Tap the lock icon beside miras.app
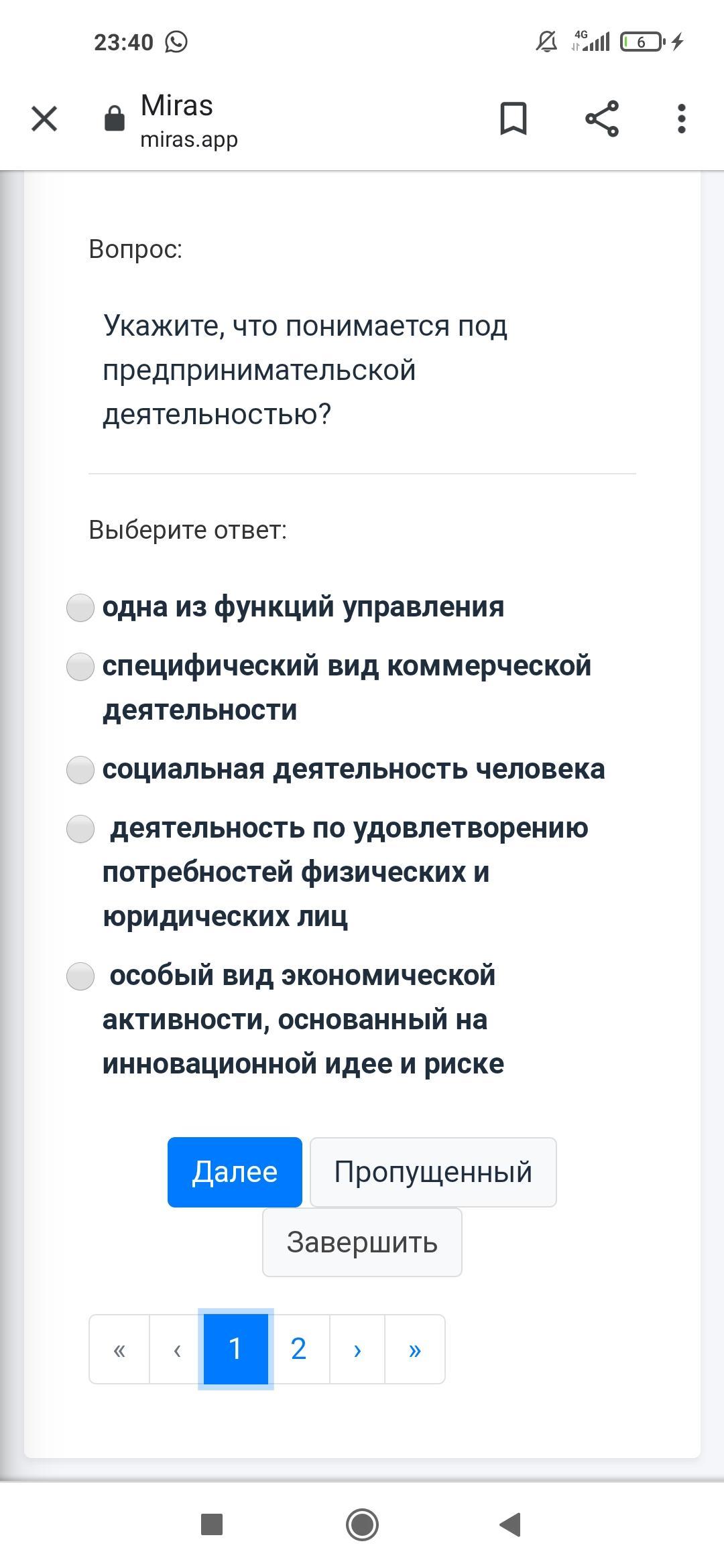The width and height of the screenshot is (724, 1568). click(115, 119)
